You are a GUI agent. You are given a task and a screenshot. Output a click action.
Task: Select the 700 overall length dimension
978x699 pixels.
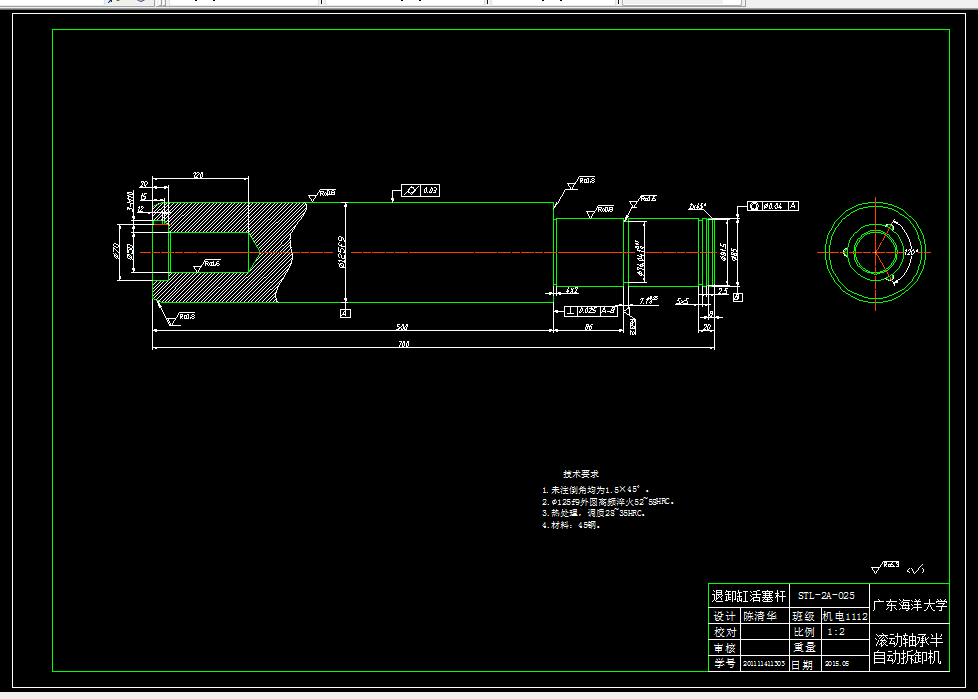point(404,344)
